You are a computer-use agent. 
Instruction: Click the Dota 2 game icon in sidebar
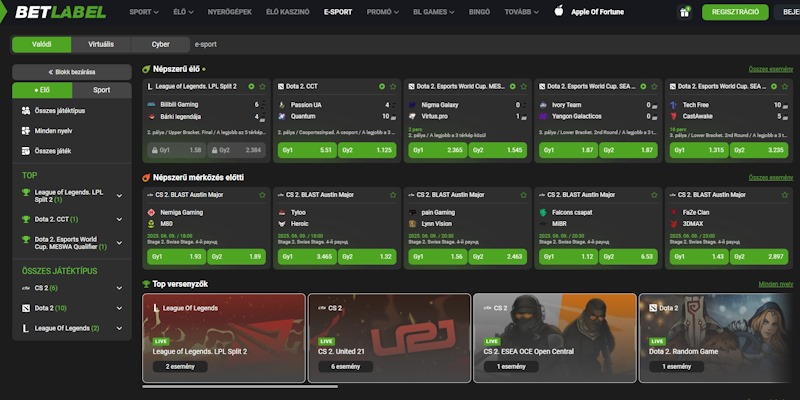coord(26,308)
